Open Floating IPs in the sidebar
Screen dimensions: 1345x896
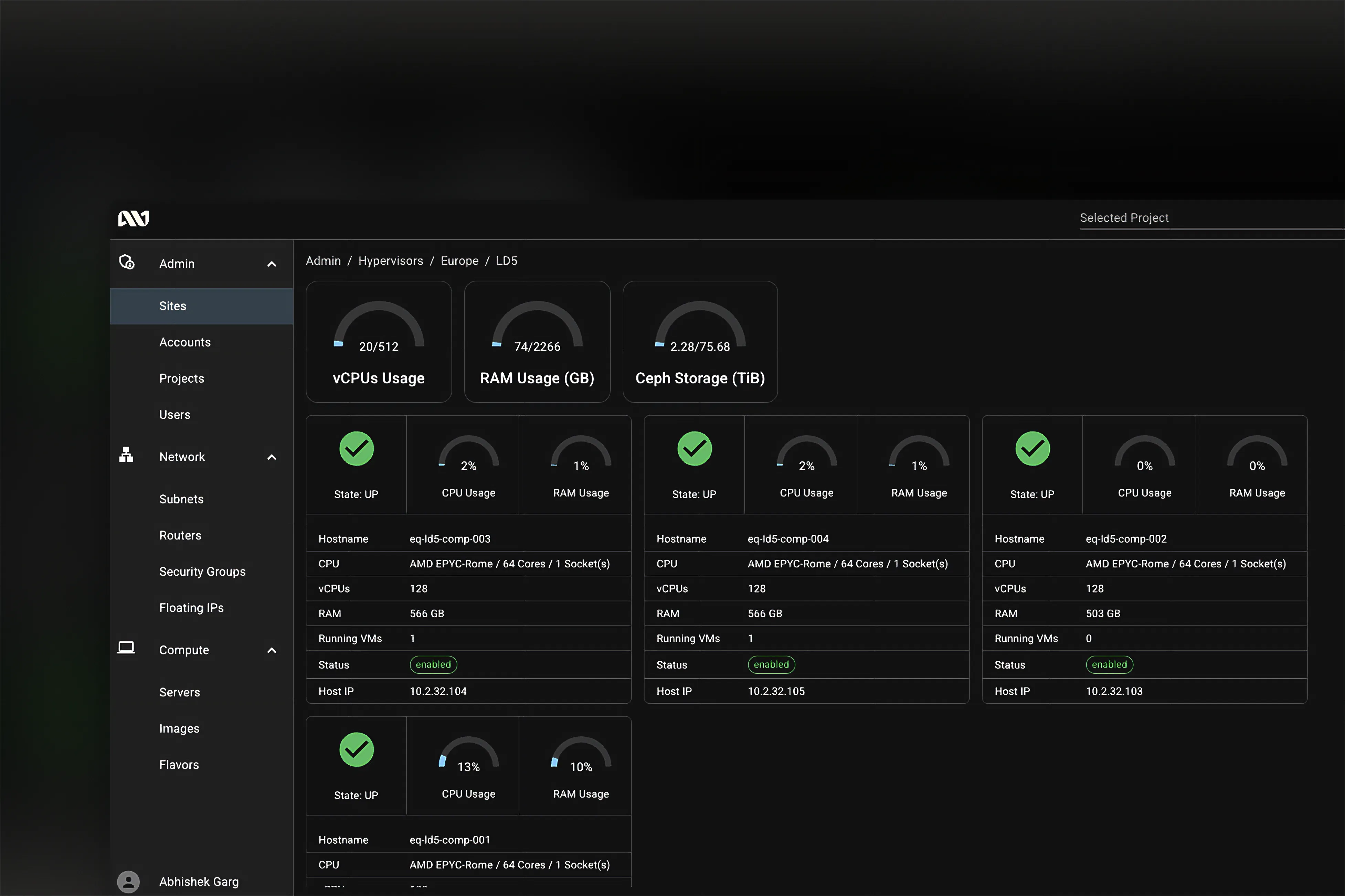(202, 608)
